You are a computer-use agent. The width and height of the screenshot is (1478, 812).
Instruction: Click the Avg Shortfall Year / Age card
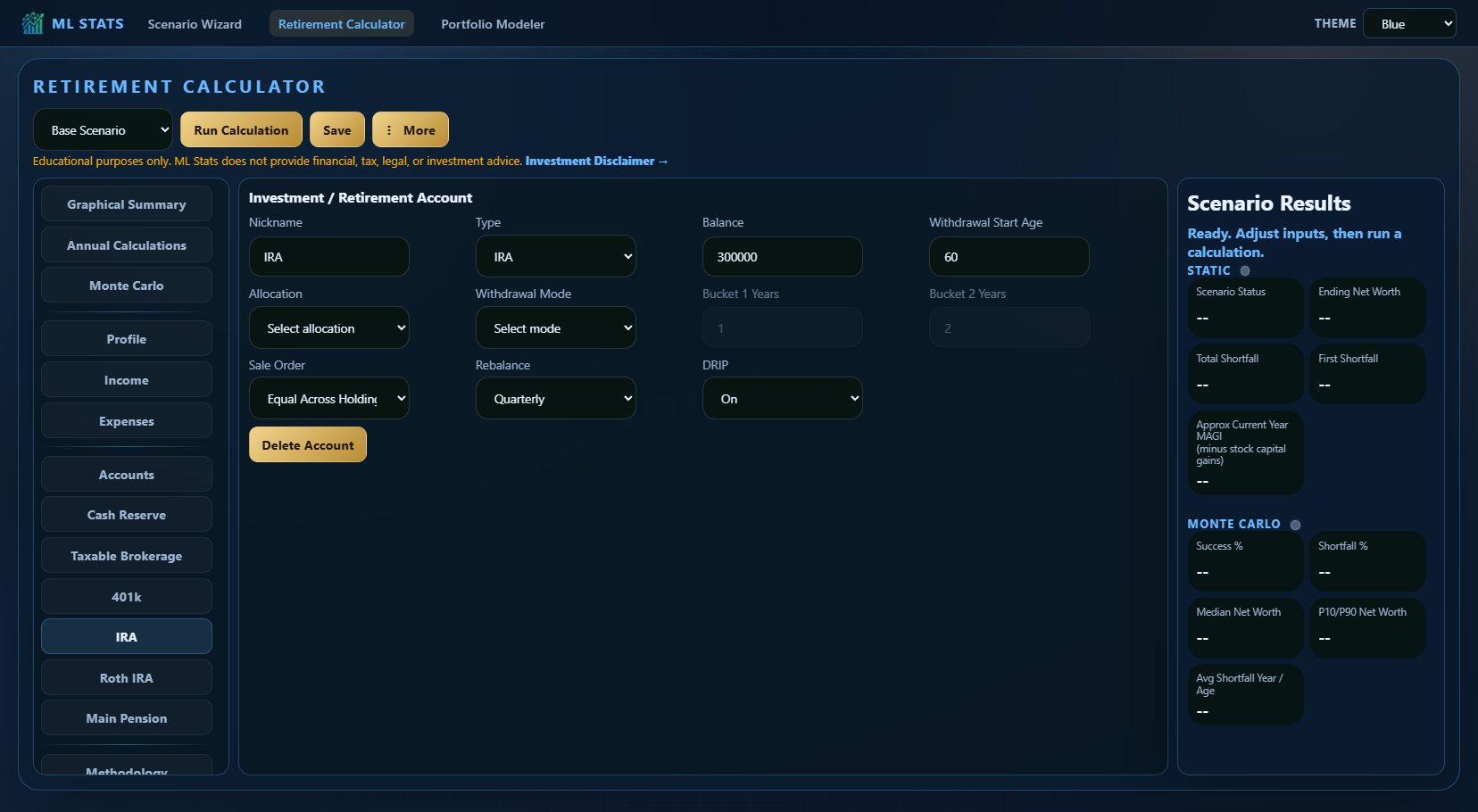[x=1245, y=695]
